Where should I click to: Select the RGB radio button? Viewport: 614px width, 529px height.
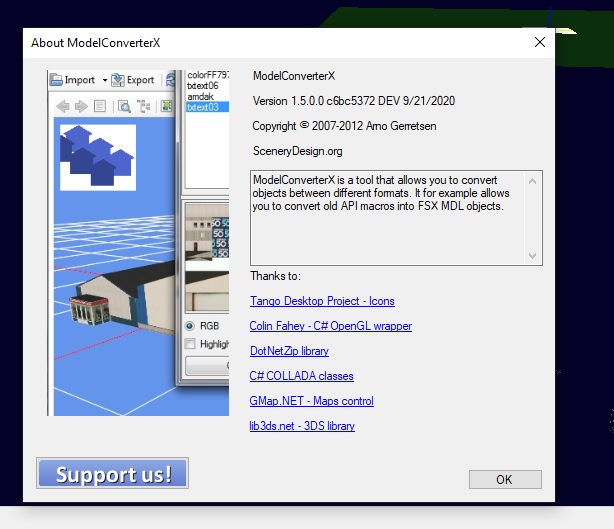point(190,326)
